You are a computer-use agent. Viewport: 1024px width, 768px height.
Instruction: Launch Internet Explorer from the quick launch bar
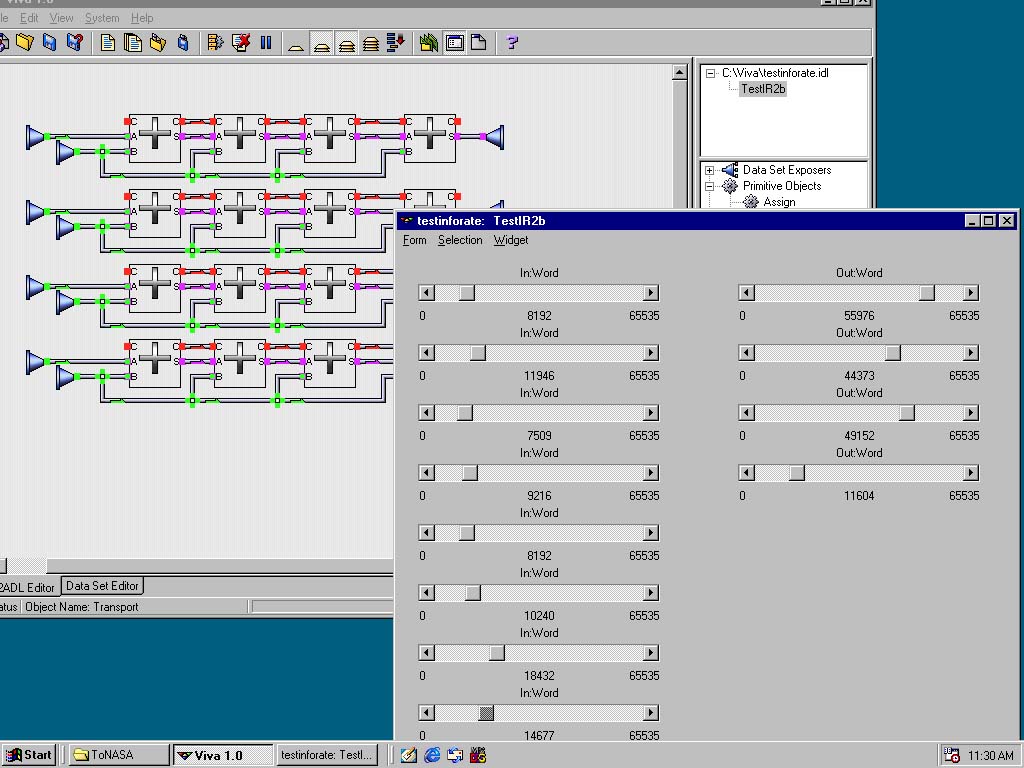click(x=432, y=755)
